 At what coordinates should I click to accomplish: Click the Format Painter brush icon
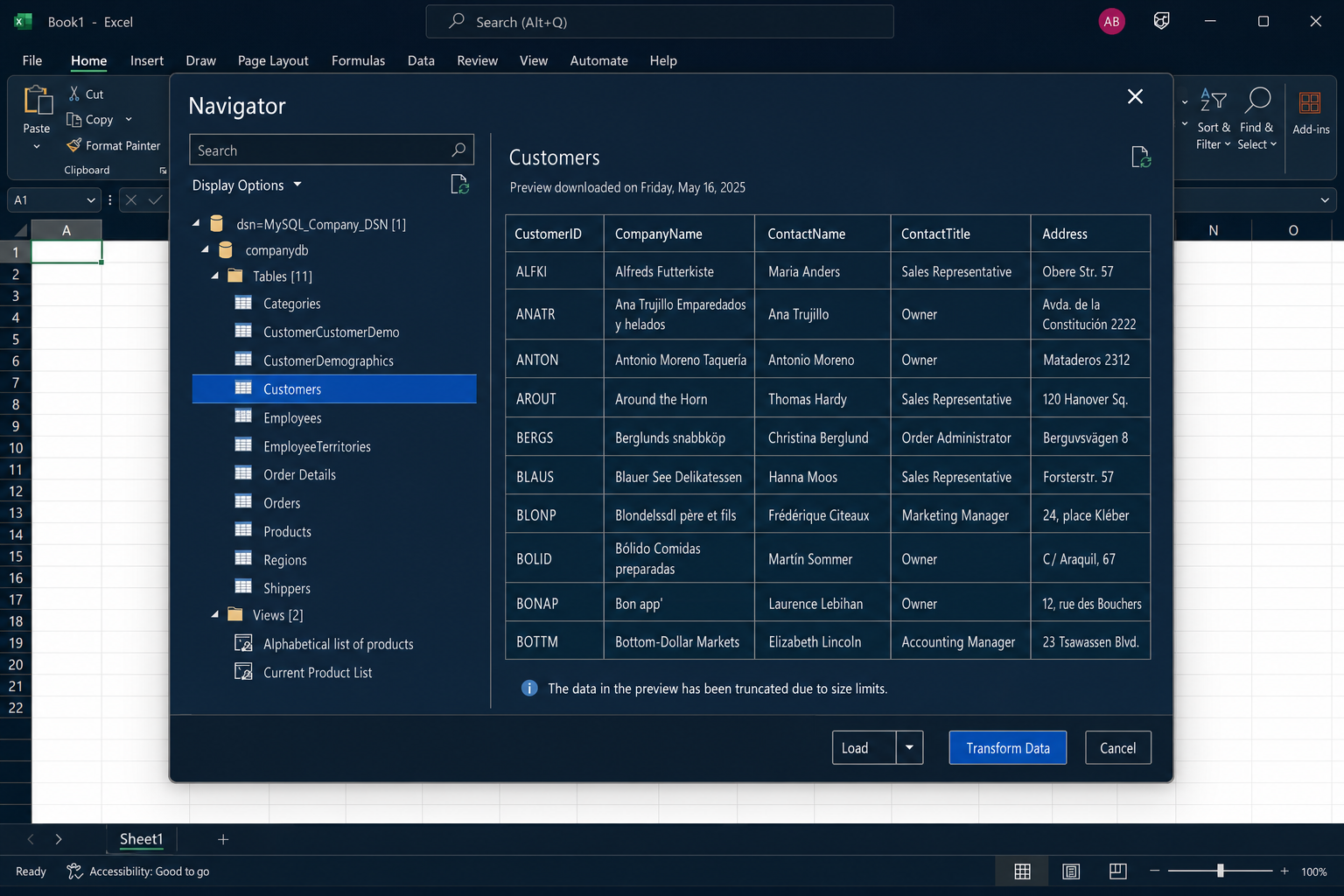pyautogui.click(x=74, y=145)
